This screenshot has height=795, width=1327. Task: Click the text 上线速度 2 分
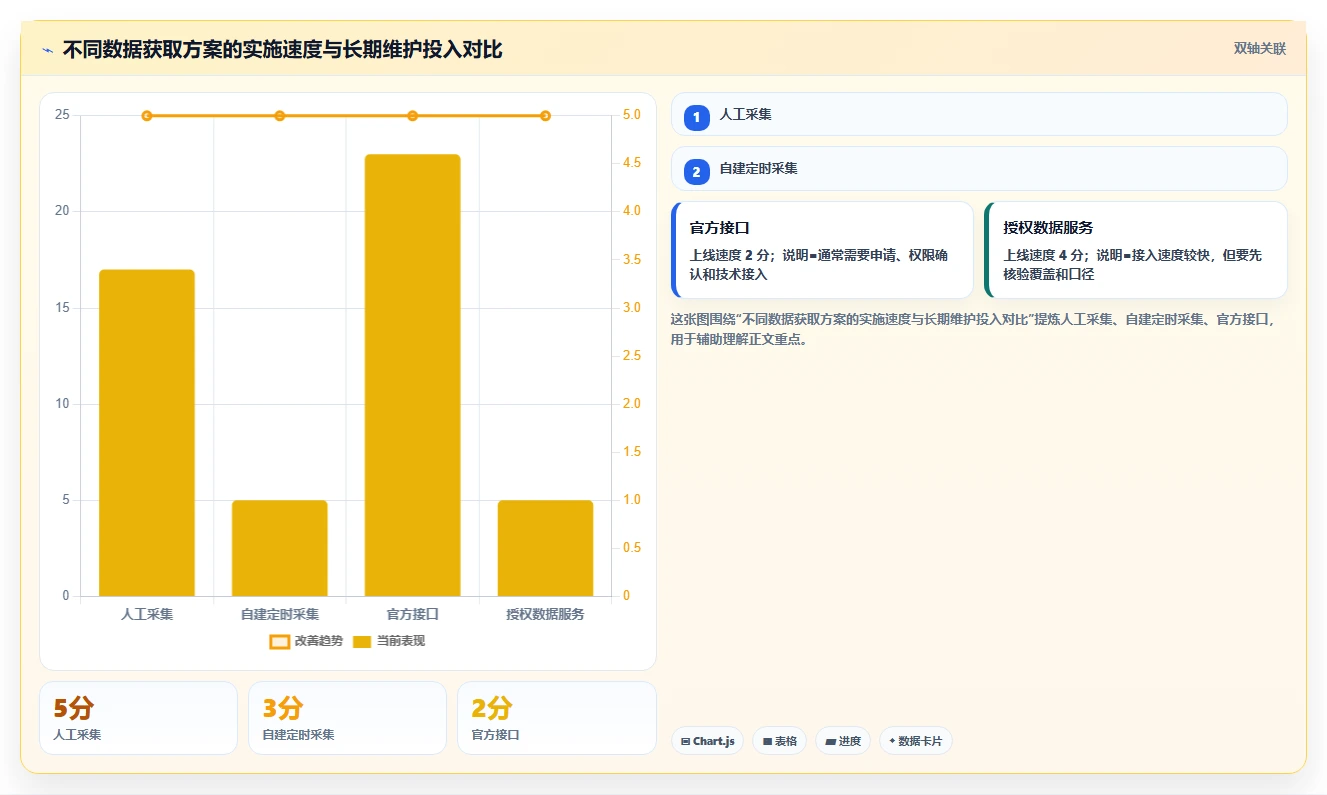click(729, 255)
